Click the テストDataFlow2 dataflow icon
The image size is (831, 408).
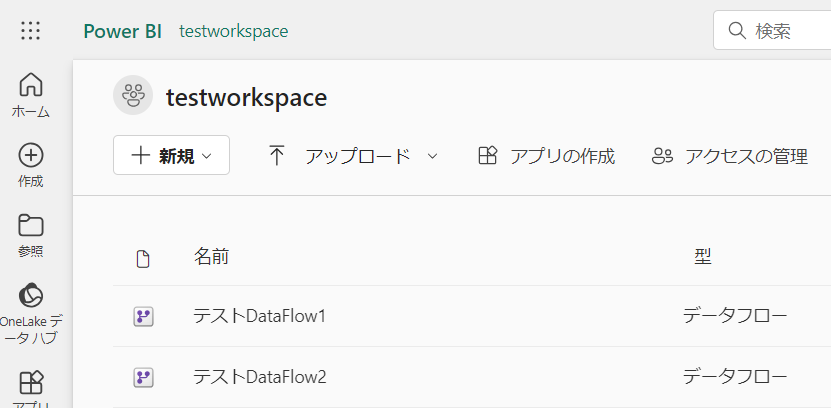click(143, 377)
